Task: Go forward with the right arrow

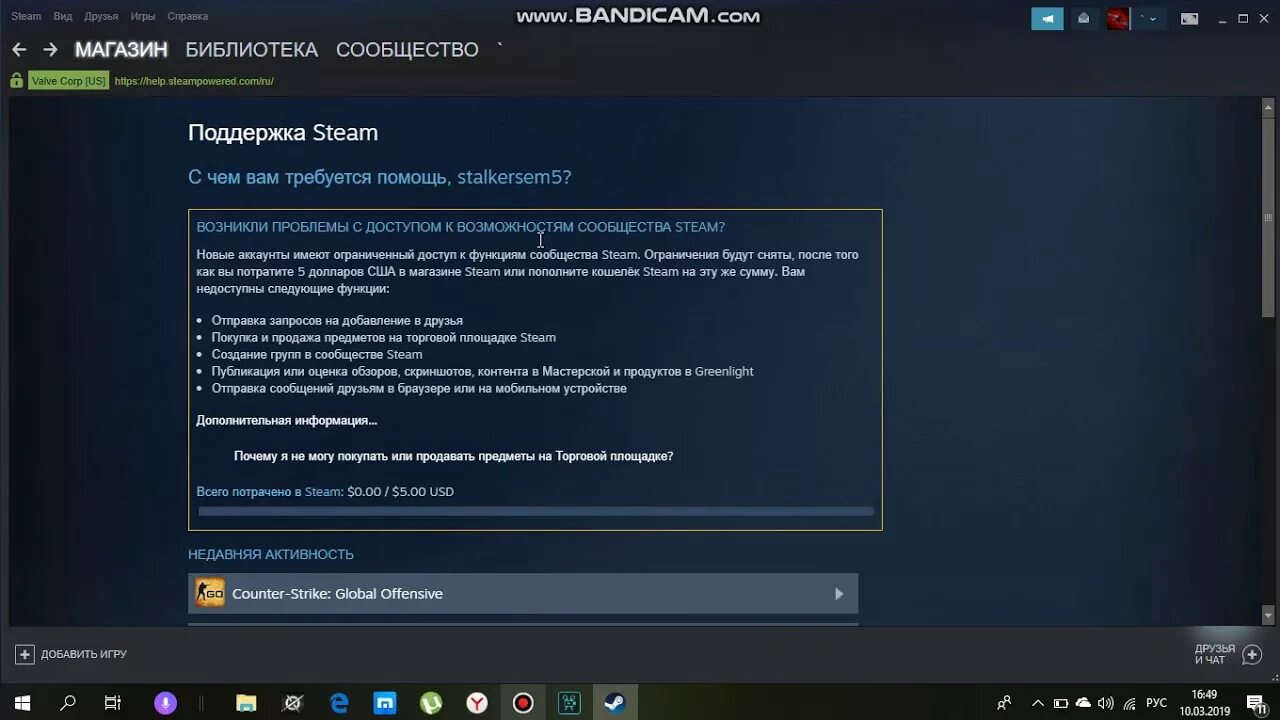Action: tap(50, 49)
